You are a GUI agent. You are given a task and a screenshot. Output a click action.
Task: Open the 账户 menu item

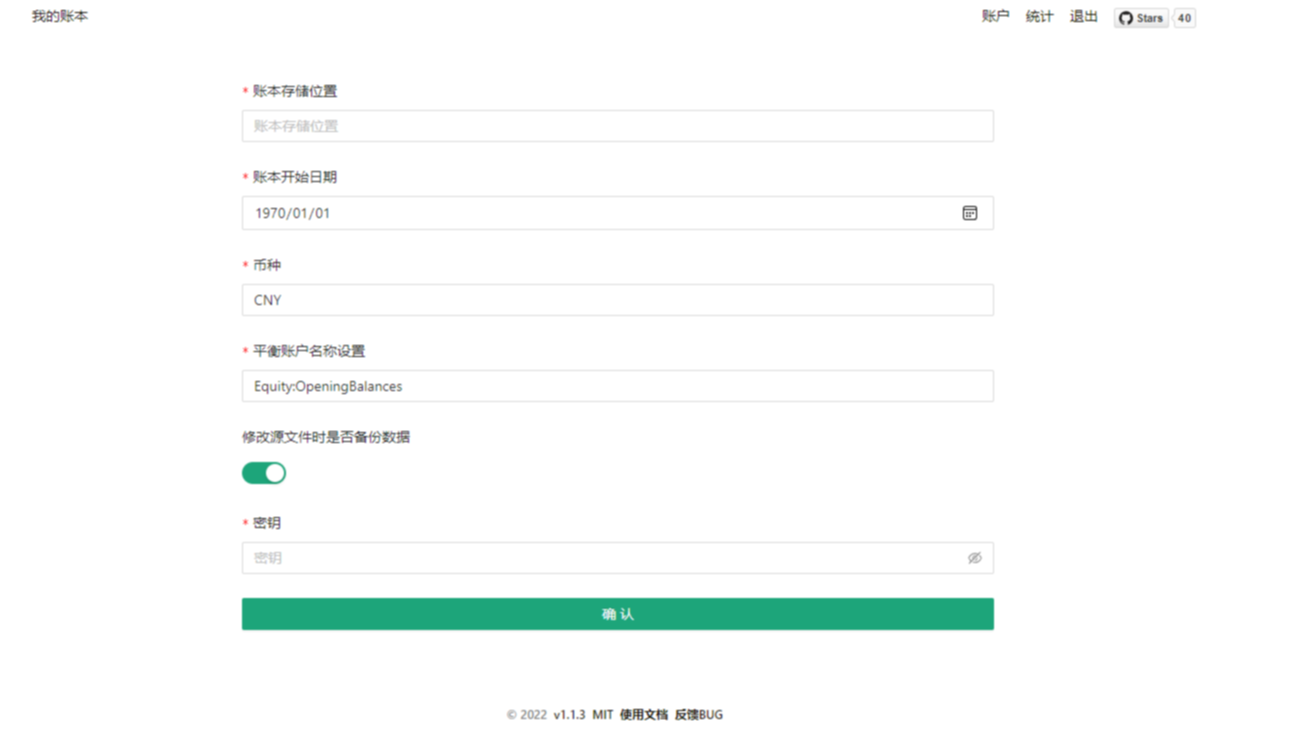[995, 16]
